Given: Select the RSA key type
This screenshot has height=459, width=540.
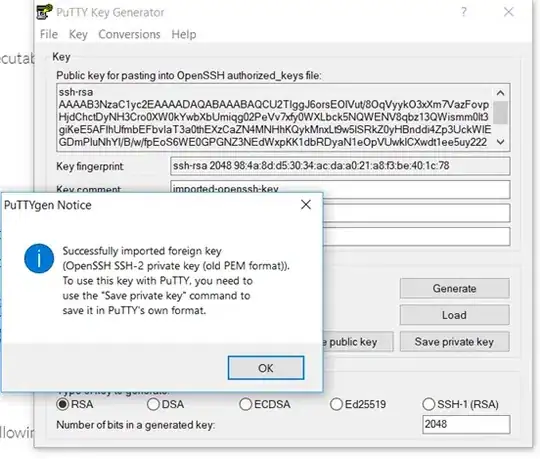Looking at the screenshot, I should (x=63, y=404).
